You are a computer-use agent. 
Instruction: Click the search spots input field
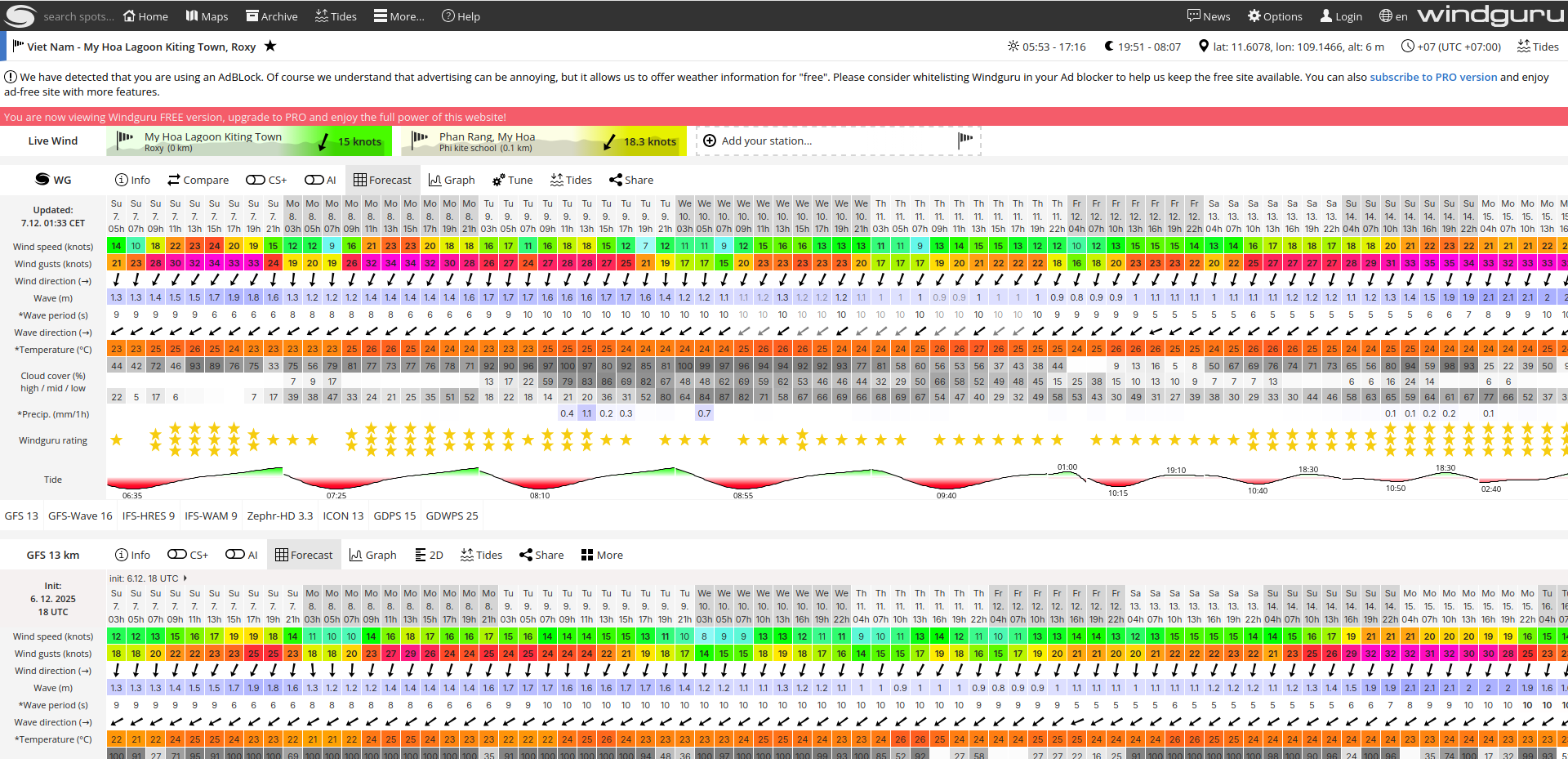pos(78,16)
